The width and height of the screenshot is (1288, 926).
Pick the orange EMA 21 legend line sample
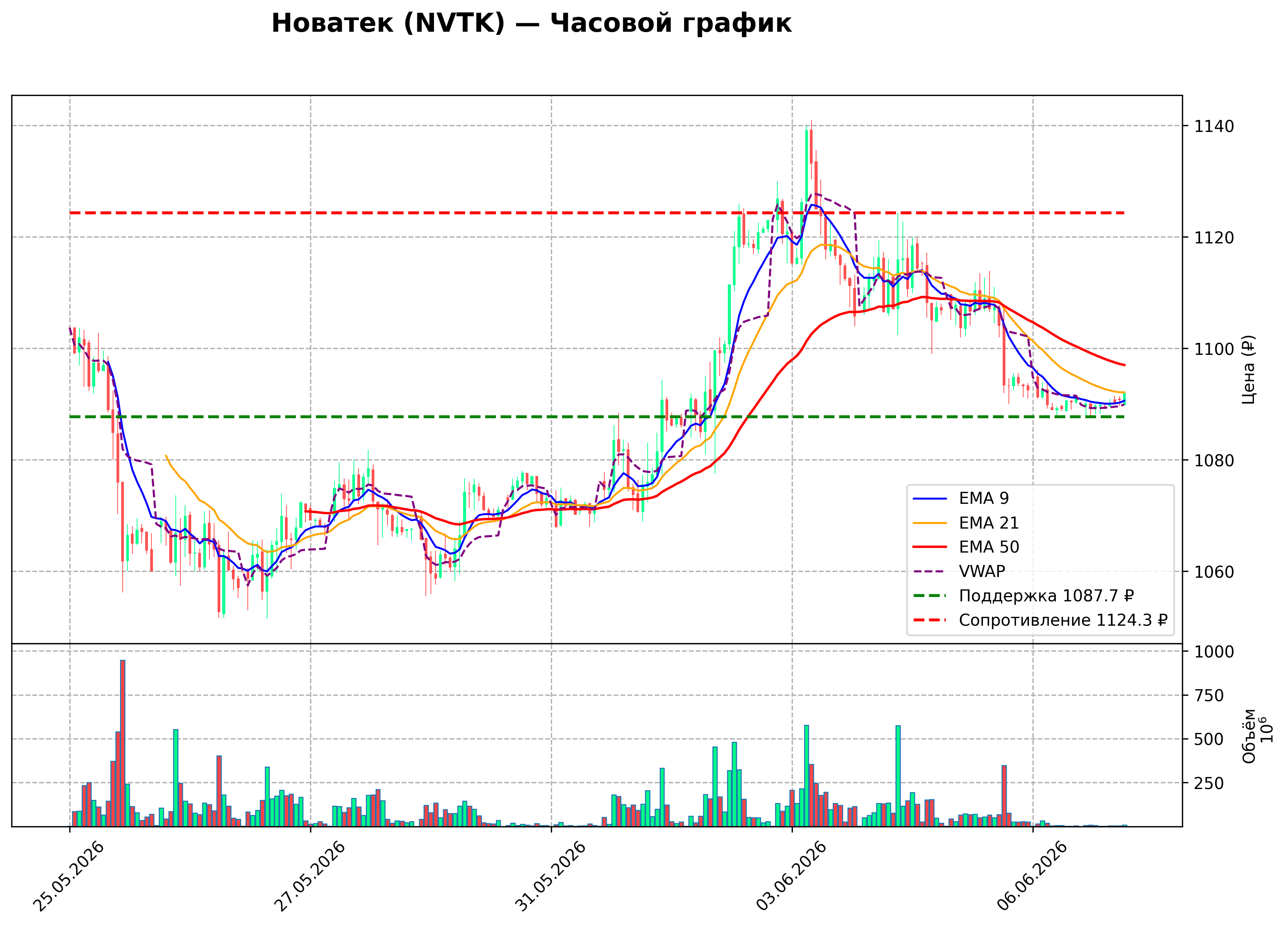(930, 524)
